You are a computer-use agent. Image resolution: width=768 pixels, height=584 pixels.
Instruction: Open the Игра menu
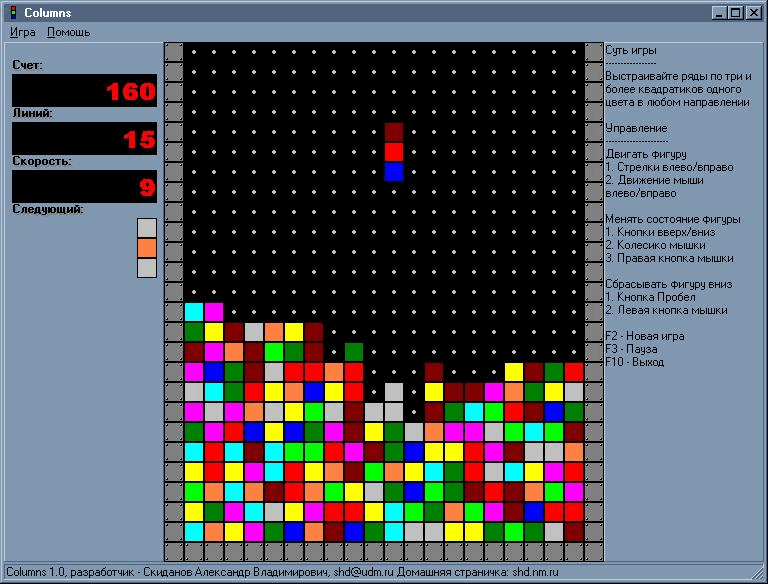coord(23,32)
